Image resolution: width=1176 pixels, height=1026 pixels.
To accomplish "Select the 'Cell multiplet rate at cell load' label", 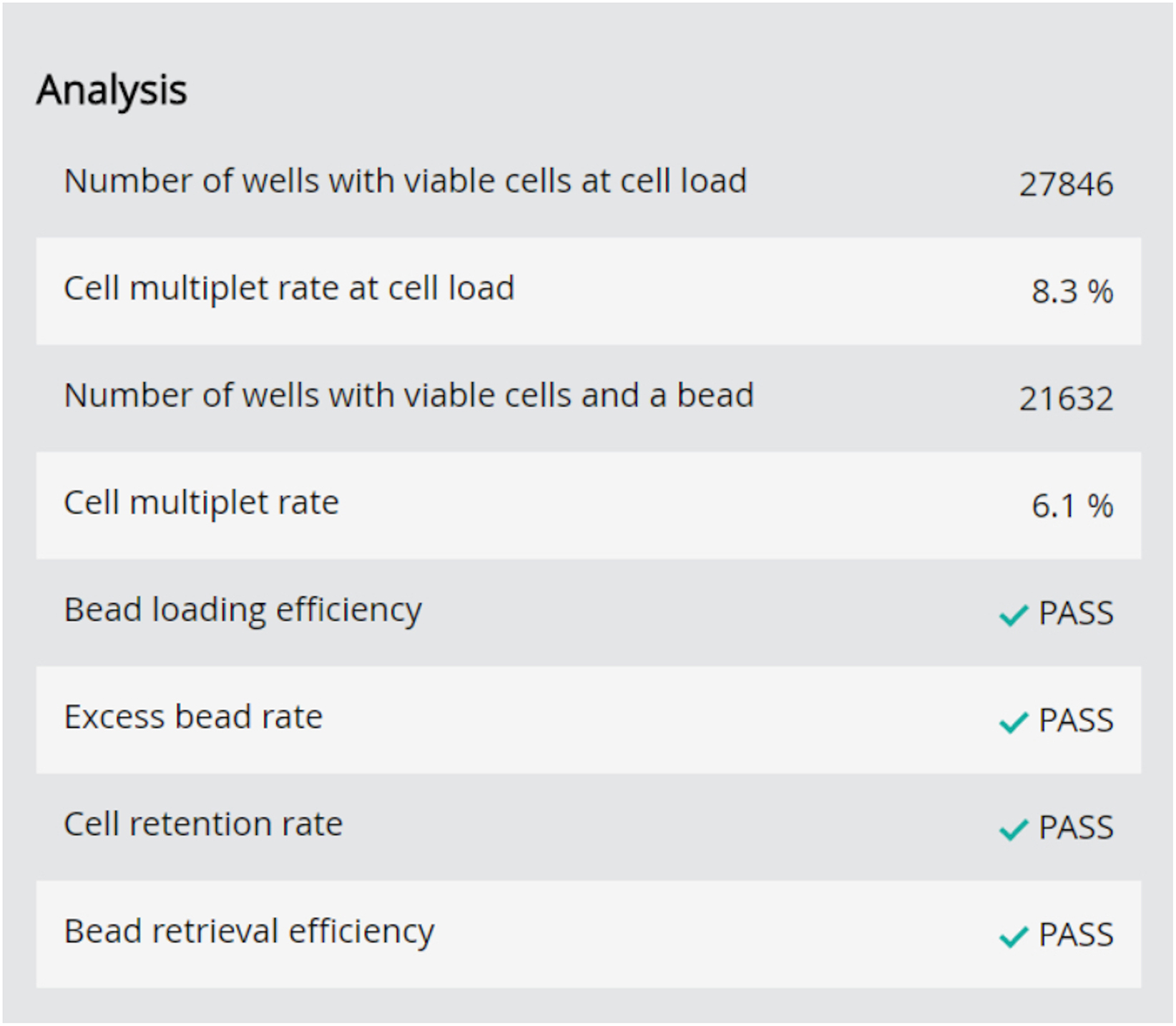I will point(289,288).
